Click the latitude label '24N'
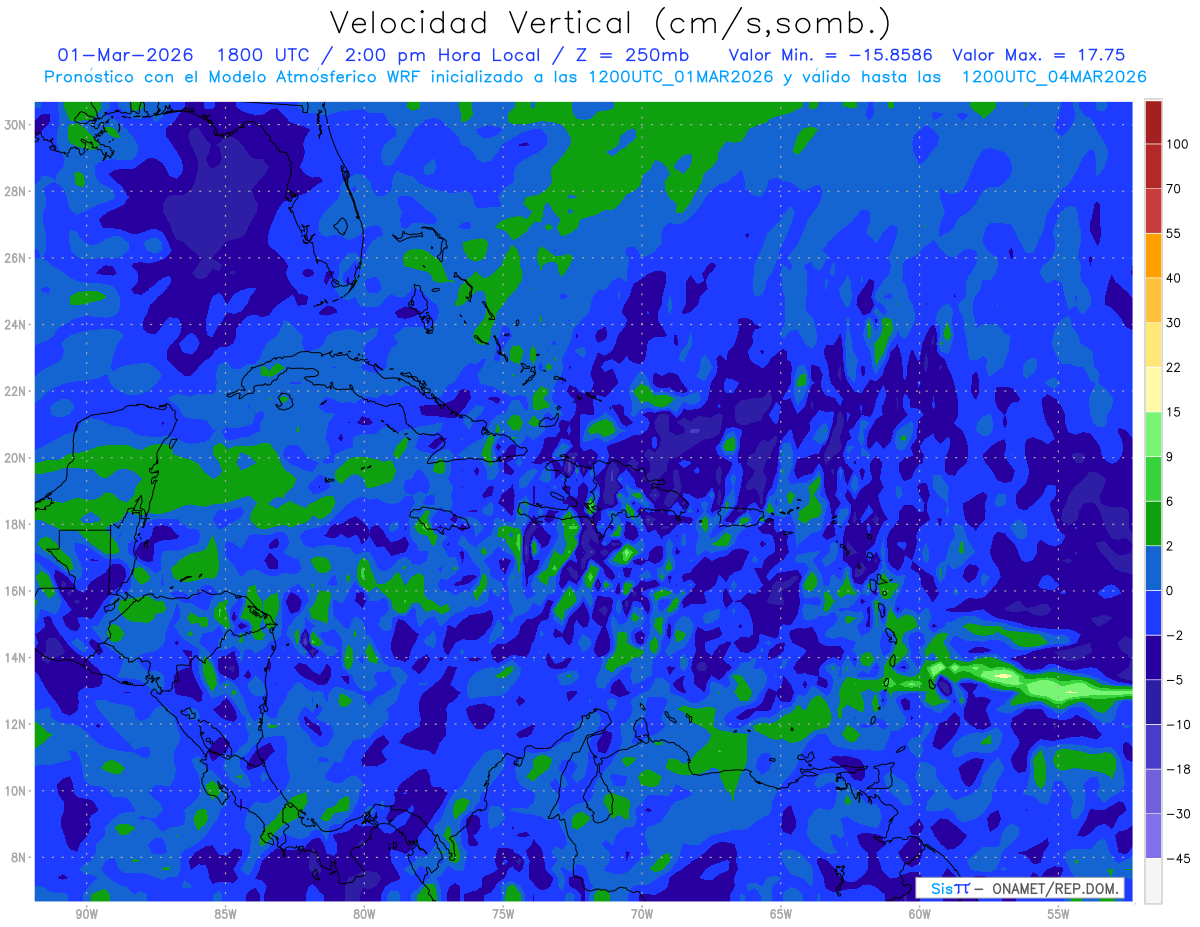 [x=16, y=325]
